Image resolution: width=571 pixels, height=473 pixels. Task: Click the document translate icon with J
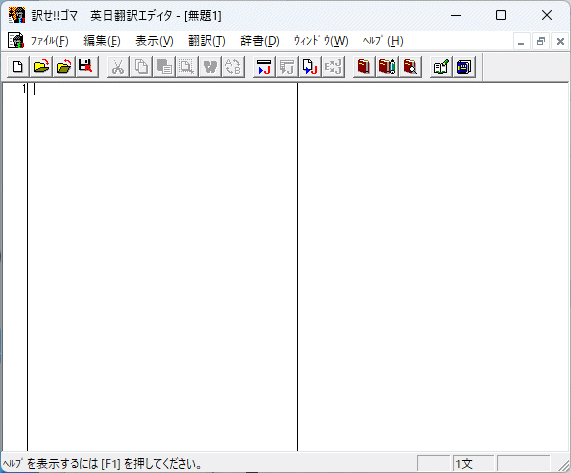point(310,67)
